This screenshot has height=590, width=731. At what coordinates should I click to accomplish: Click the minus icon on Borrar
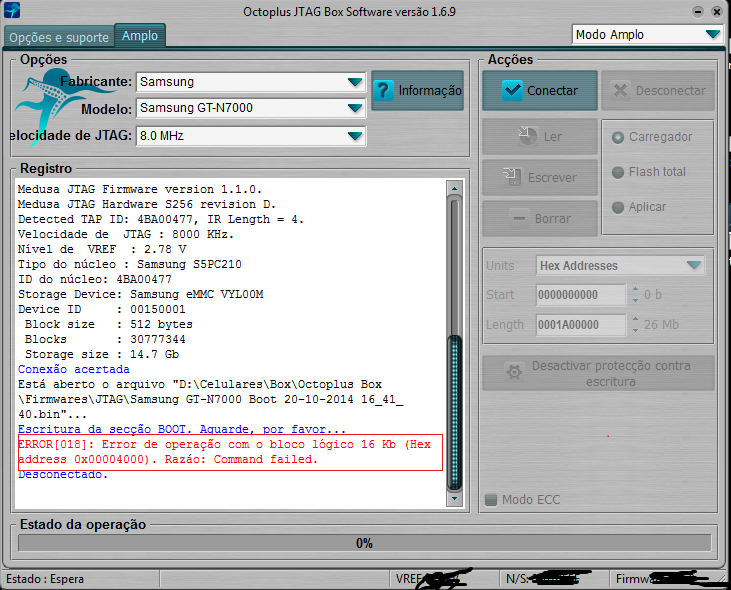[519, 218]
